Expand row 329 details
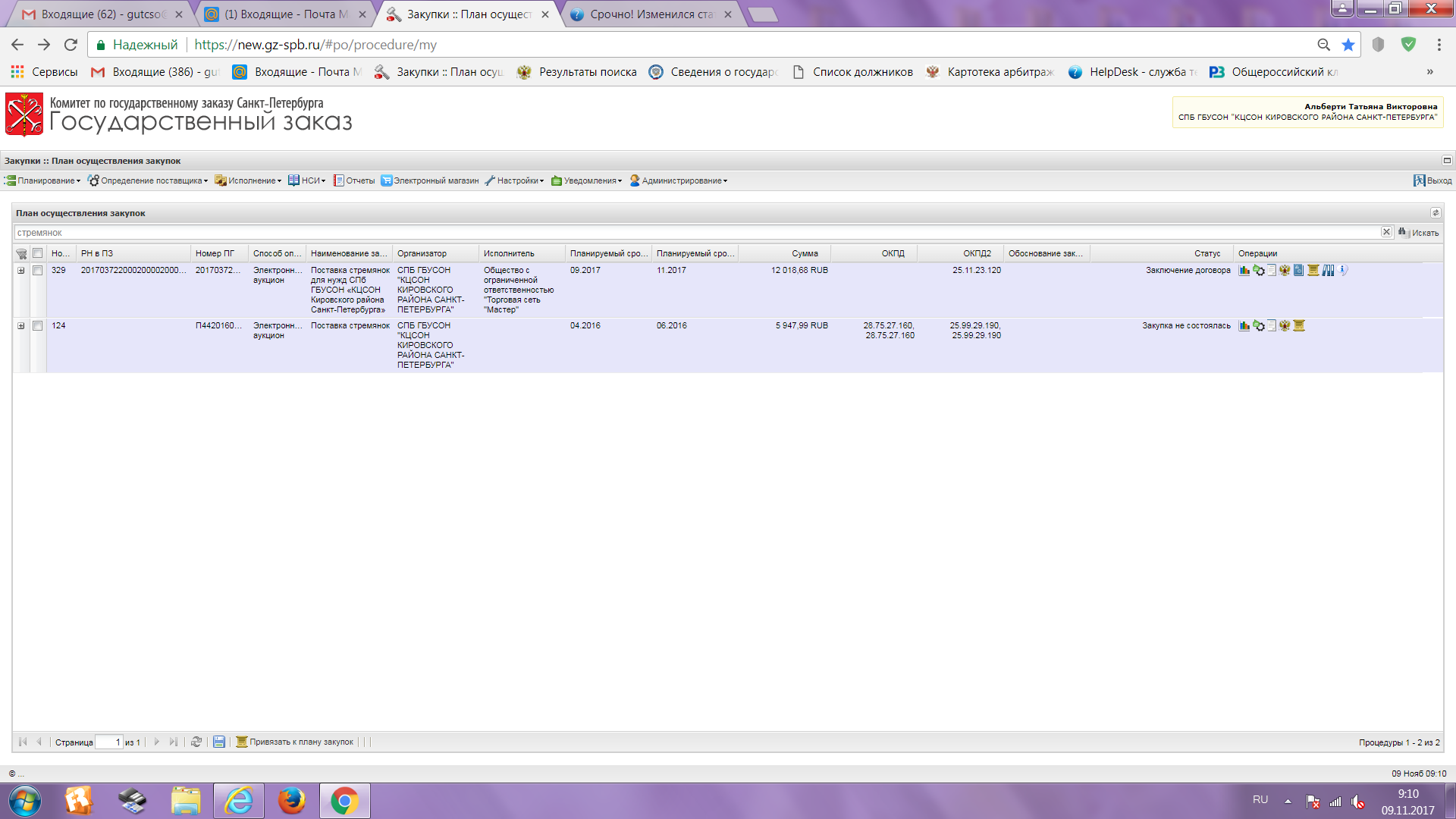 (21, 271)
